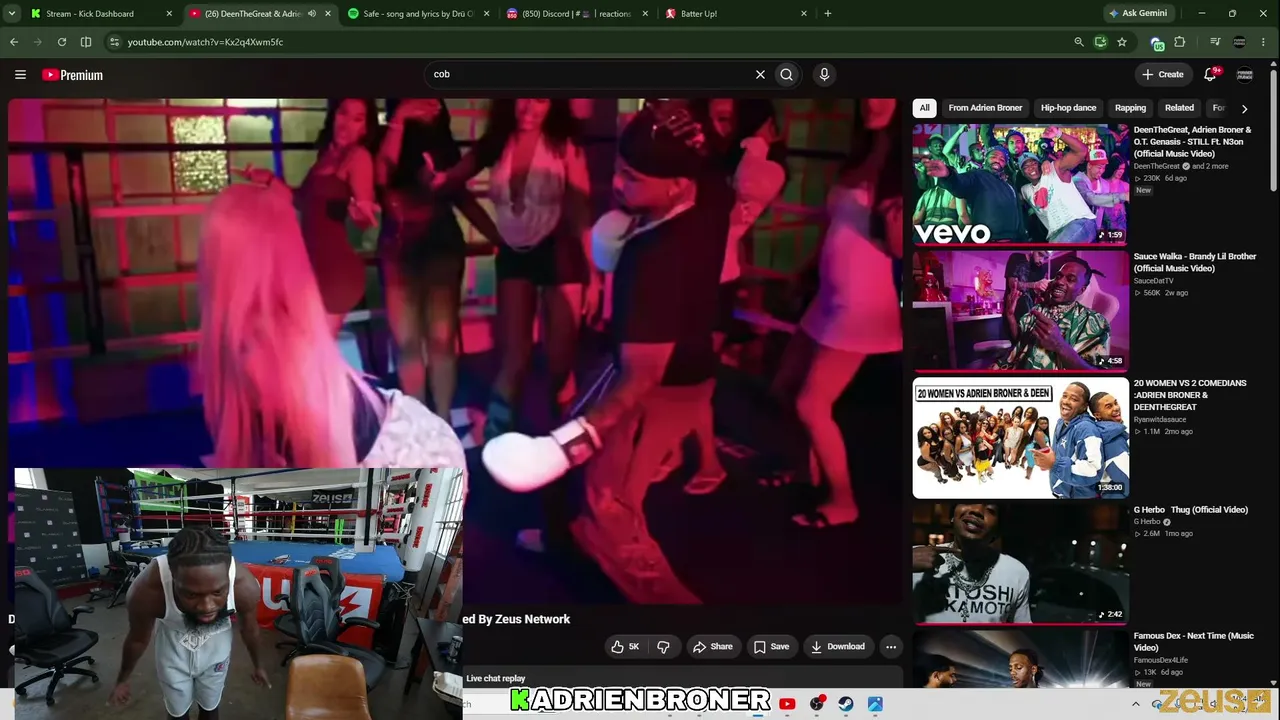Open the YouTube account avatar menu
Viewport: 1280px width, 720px height.
1245,74
